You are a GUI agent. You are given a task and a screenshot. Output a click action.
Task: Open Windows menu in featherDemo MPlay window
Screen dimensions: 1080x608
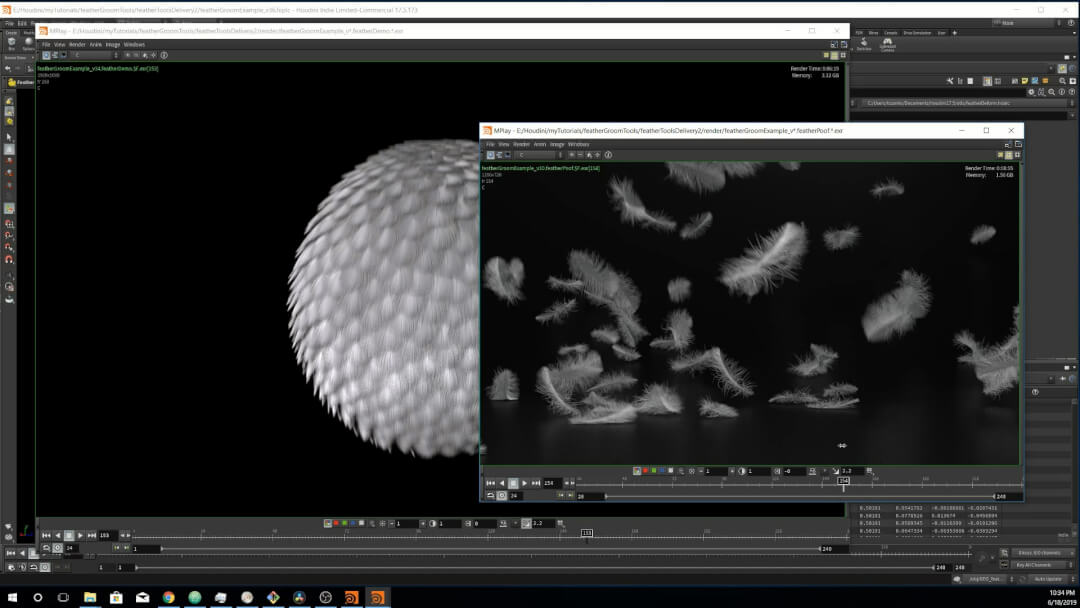click(x=134, y=45)
